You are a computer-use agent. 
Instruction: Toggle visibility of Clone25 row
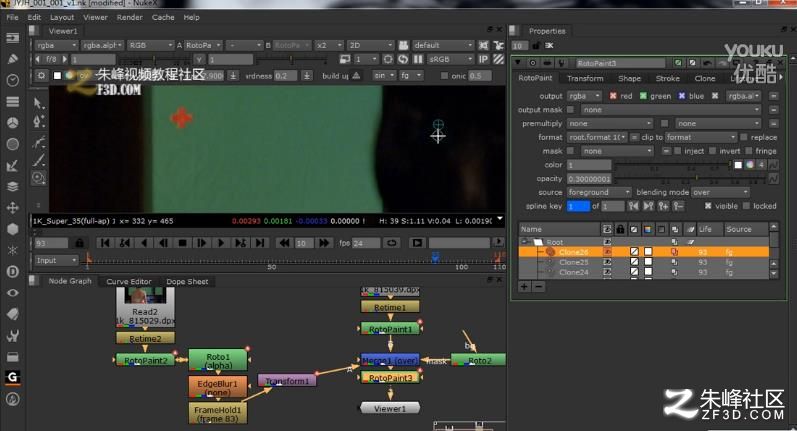tap(607, 262)
